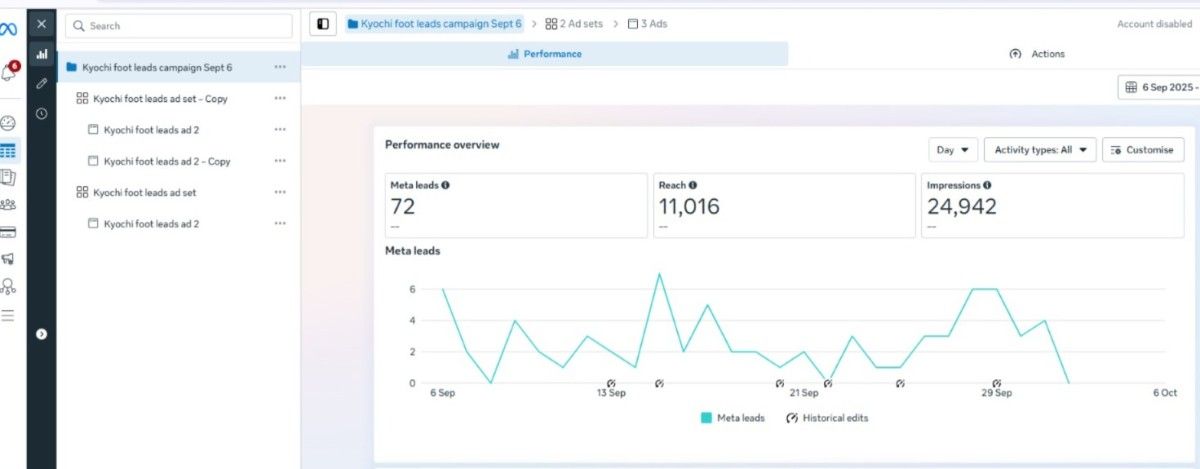The width and height of the screenshot is (1200, 469).
Task: Open the history clock icon in dark sidebar
Action: tap(41, 114)
